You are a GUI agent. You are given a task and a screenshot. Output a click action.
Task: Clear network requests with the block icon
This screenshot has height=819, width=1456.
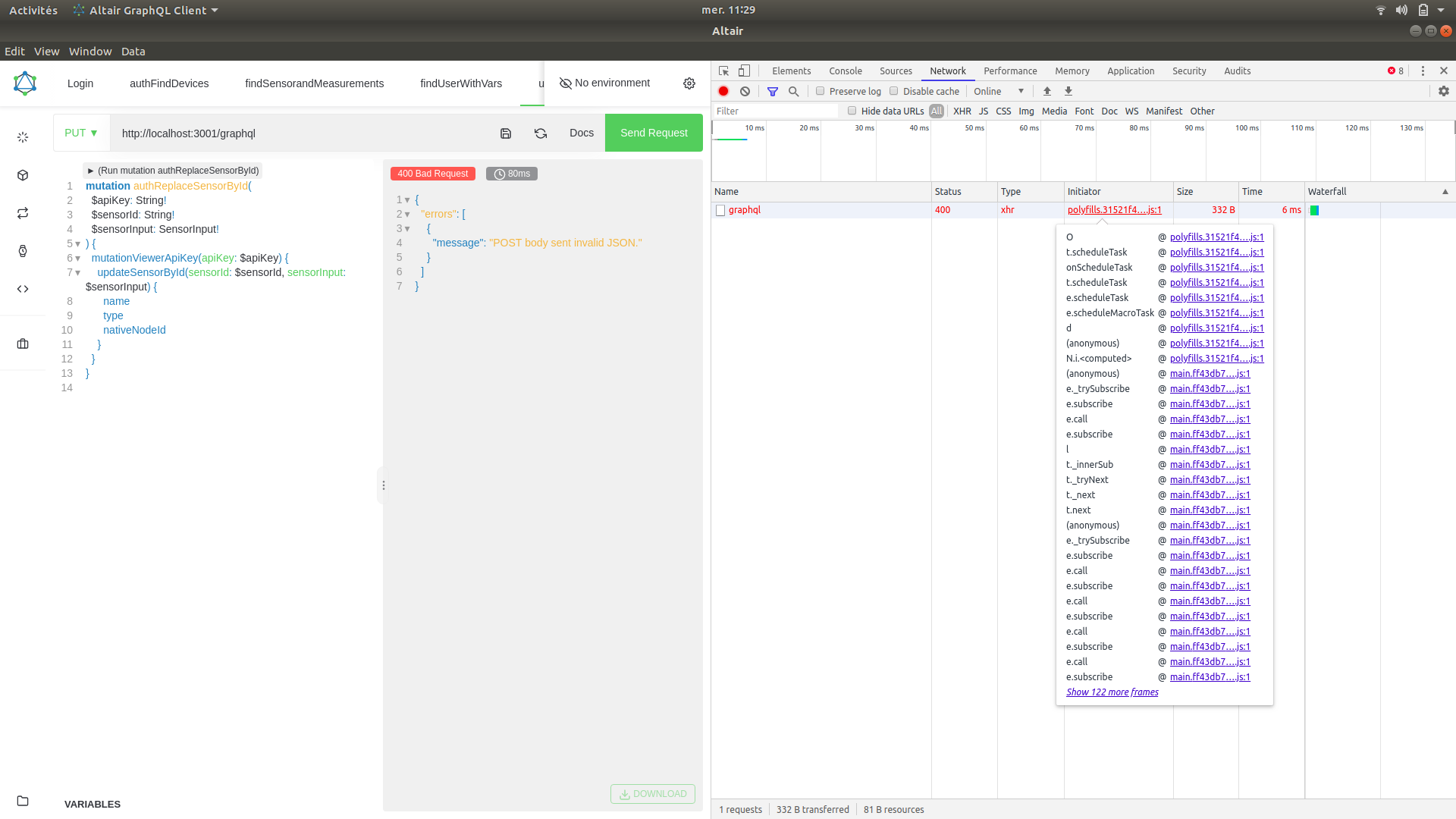point(745,91)
